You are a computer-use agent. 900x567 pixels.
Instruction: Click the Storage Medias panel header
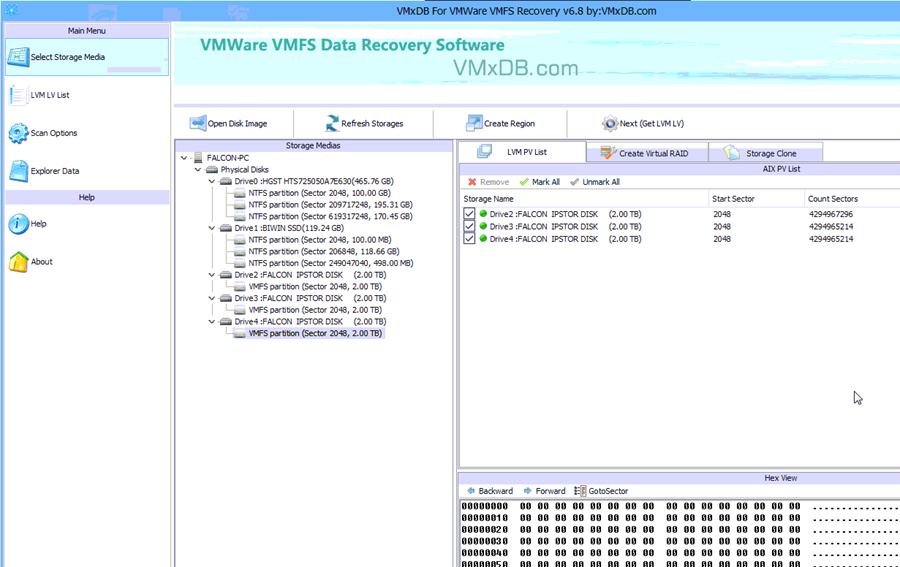[x=313, y=146]
